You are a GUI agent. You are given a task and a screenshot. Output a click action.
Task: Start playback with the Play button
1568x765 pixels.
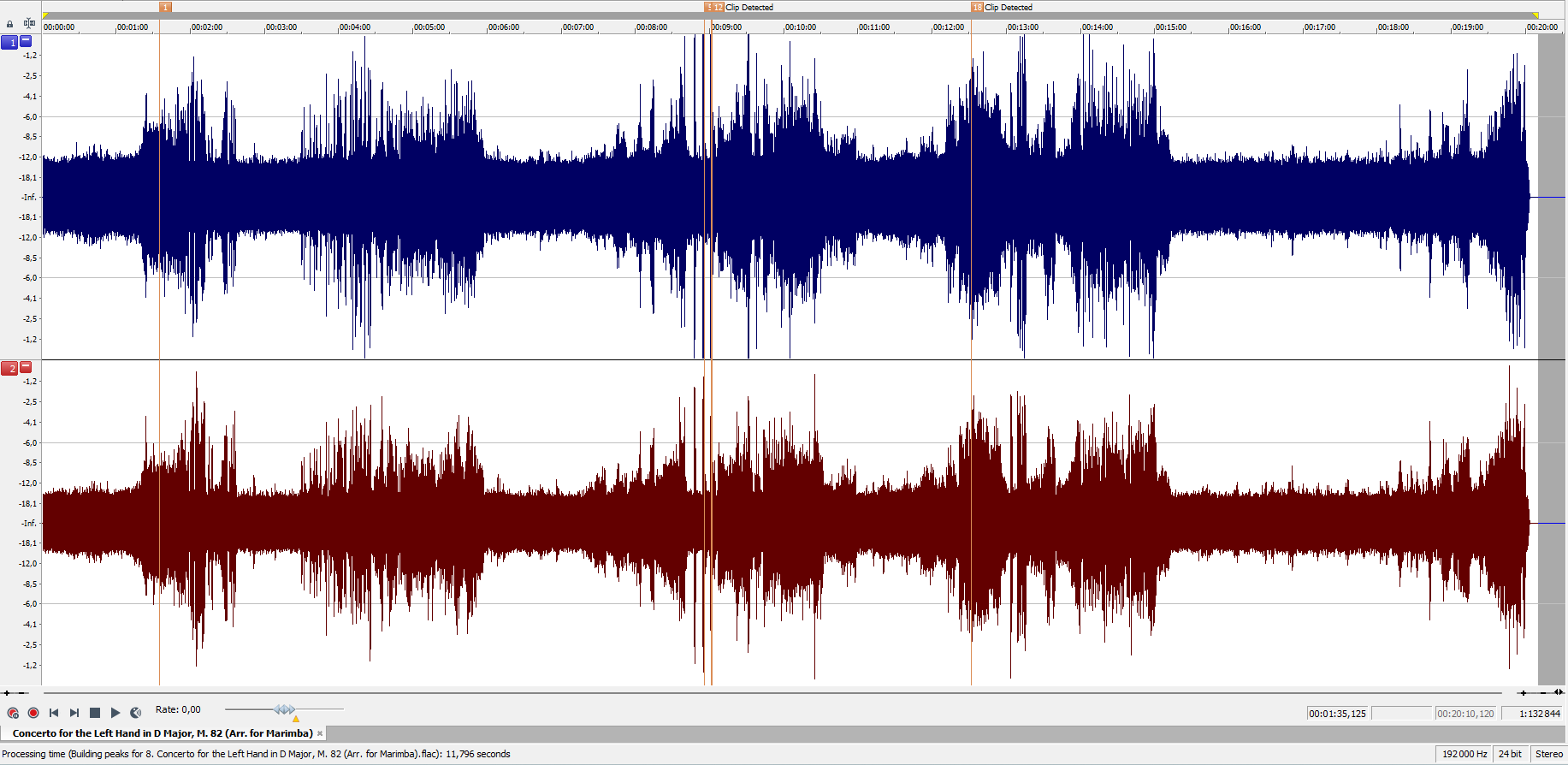[115, 713]
